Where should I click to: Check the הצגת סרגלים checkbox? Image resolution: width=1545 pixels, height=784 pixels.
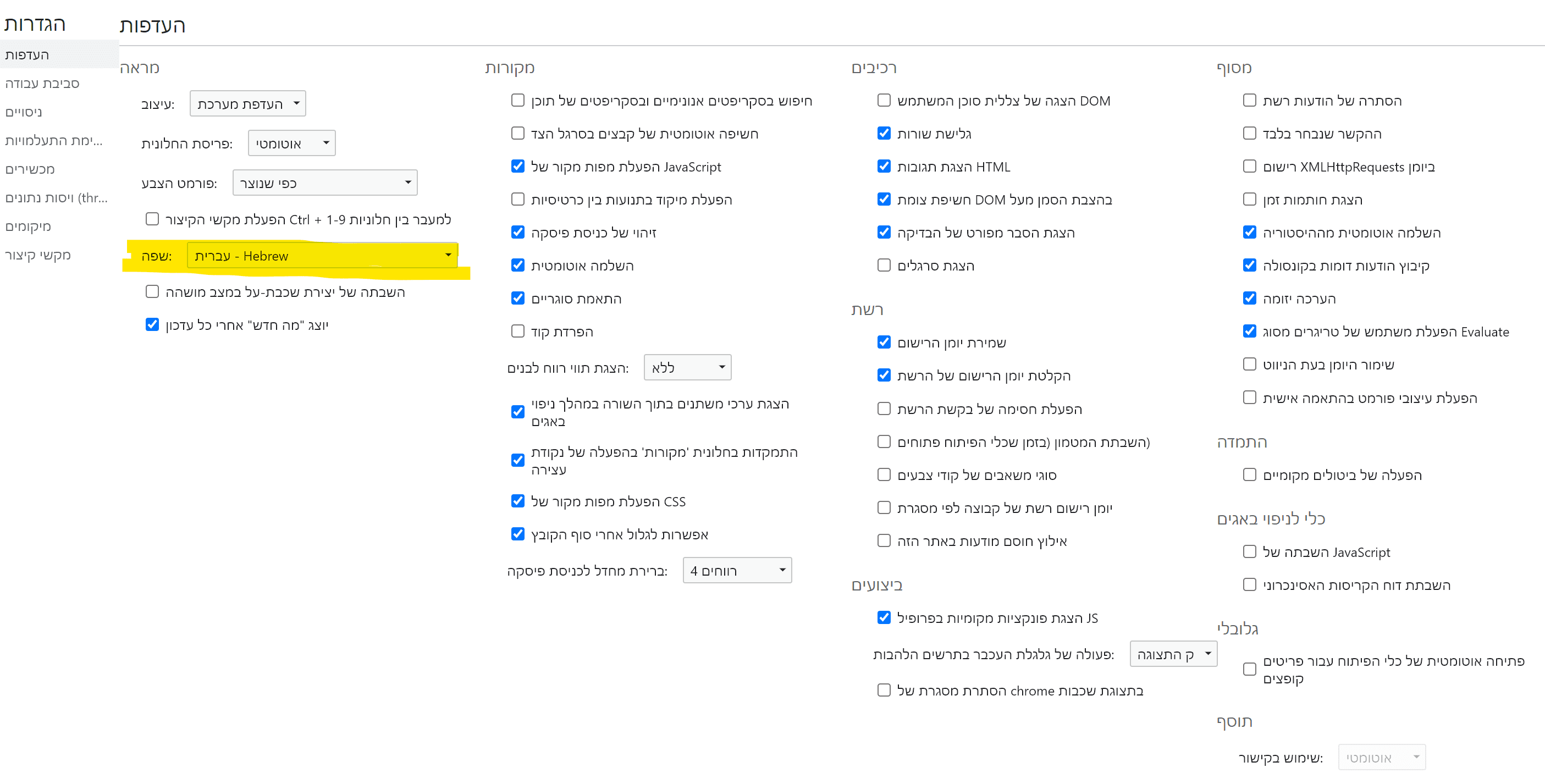click(884, 265)
